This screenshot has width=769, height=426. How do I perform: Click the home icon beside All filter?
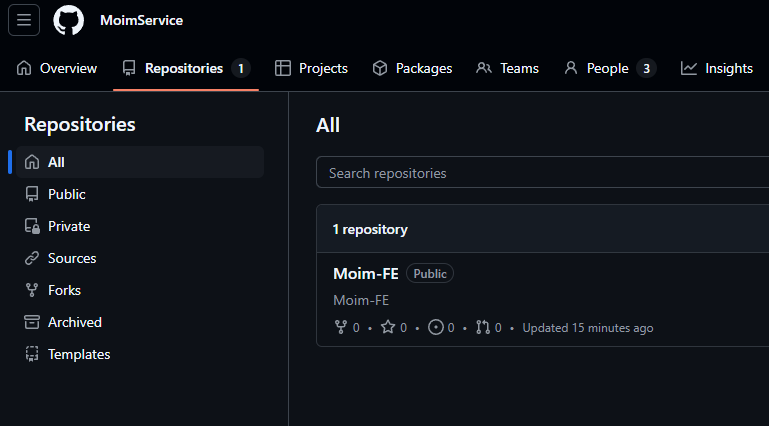[32, 162]
